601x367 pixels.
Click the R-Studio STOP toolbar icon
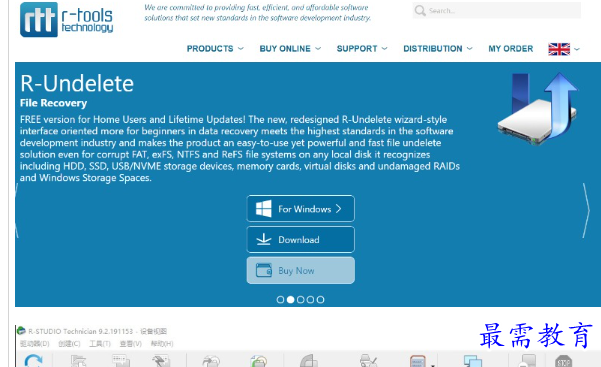[563, 361]
